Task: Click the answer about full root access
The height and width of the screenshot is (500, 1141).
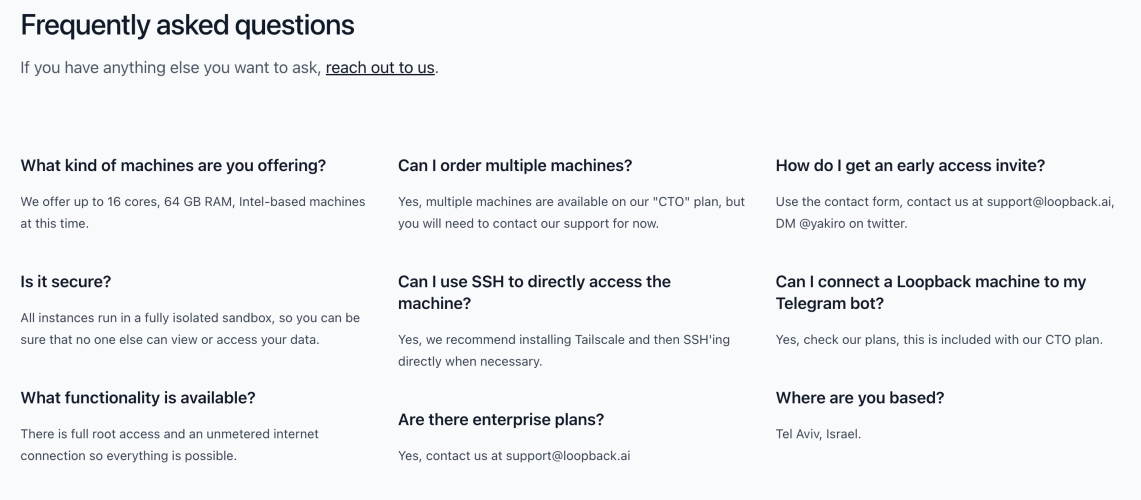Action: click(170, 445)
